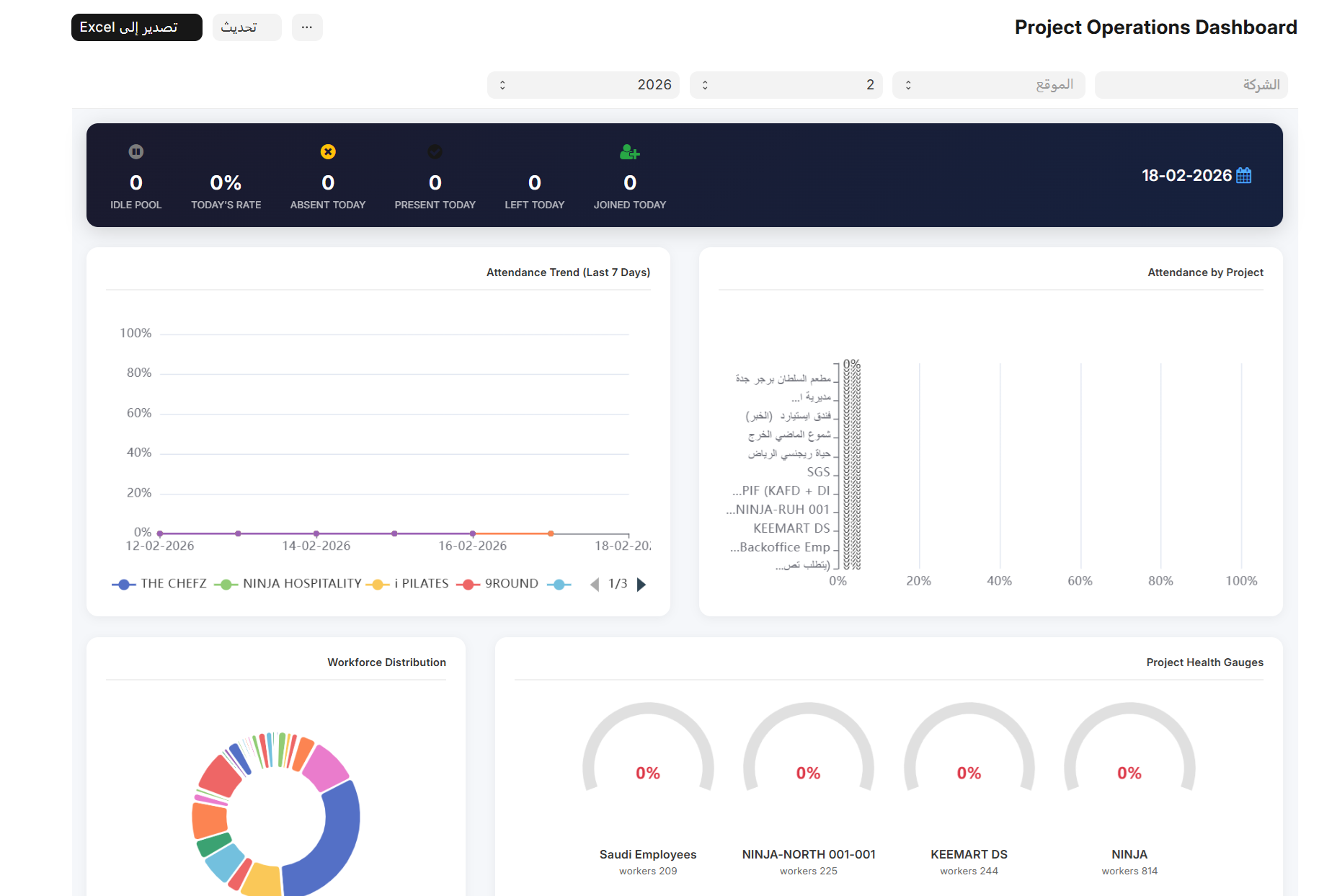Viewport: 1337px width, 896px height.
Task: Click the yellow Absent Today icon
Action: pos(328,151)
